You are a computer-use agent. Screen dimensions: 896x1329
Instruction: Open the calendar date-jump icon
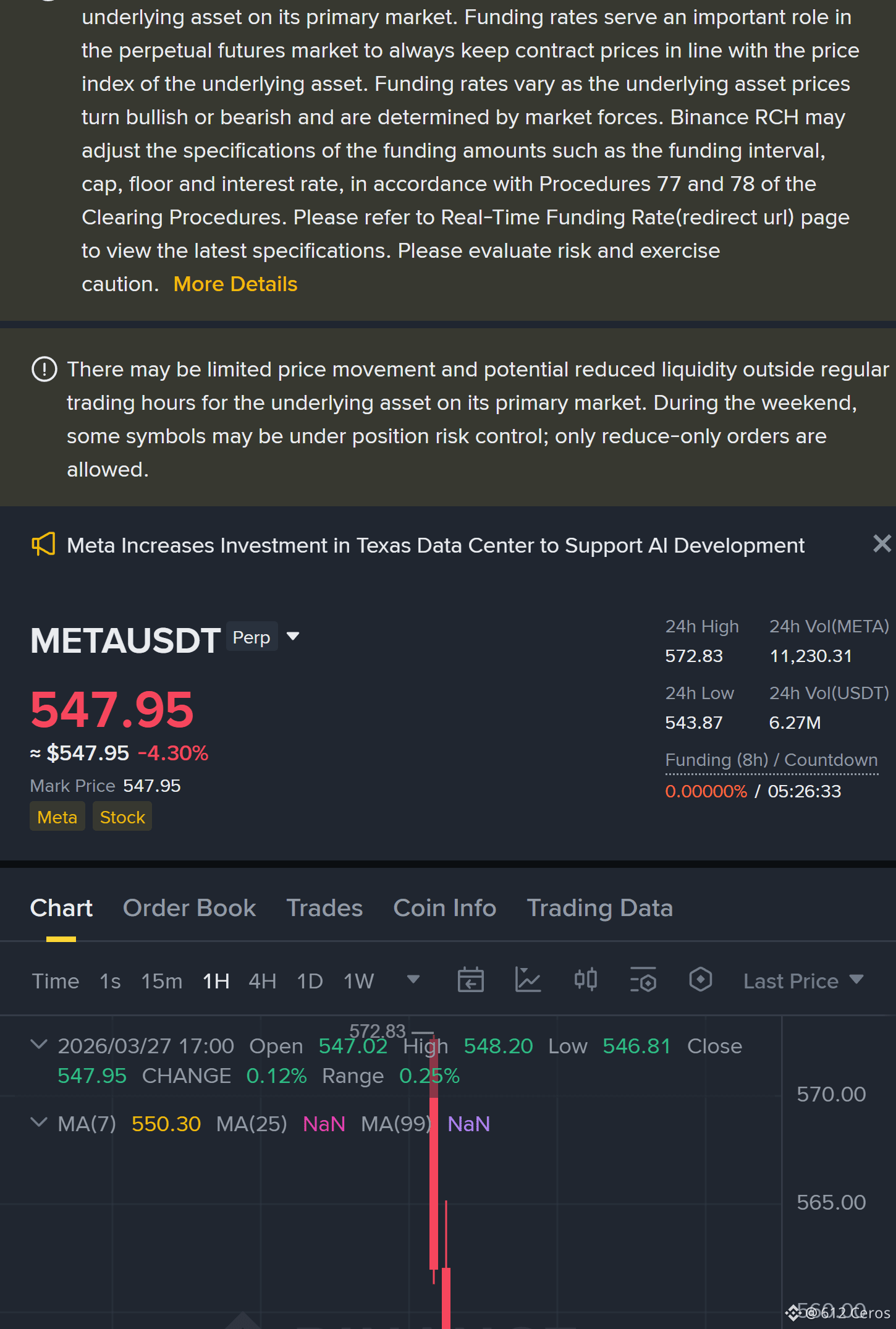tap(470, 980)
